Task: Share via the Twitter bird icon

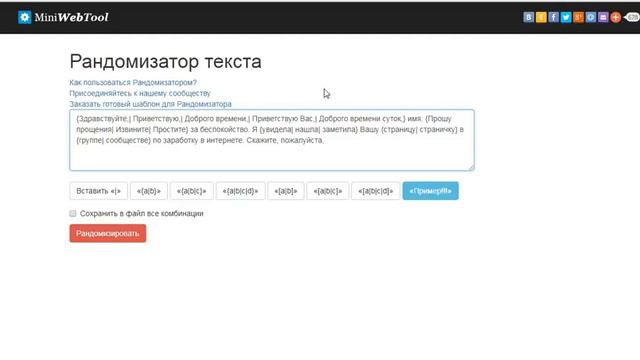Action: (566, 17)
